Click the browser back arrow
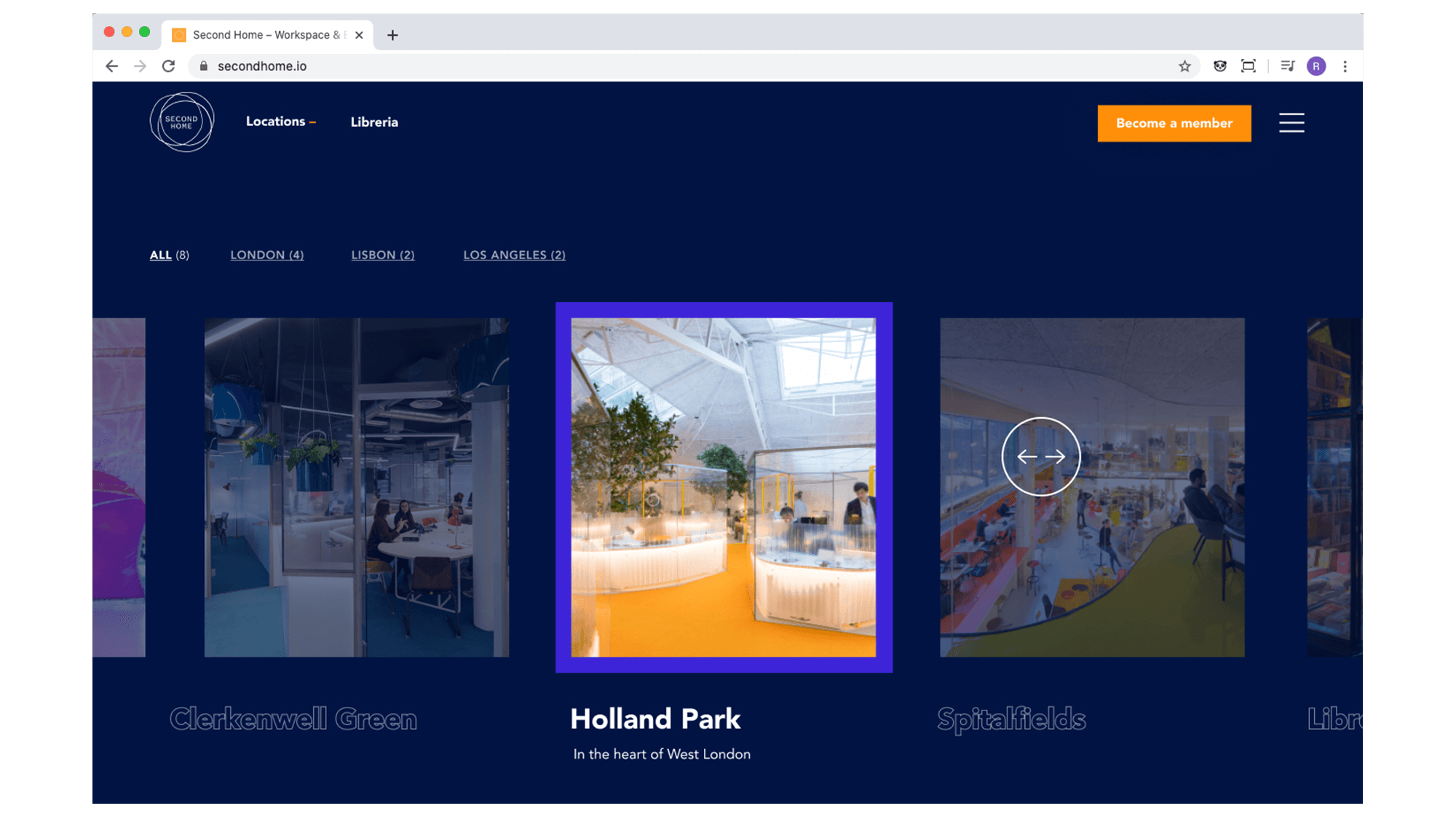This screenshot has height=819, width=1456. 111,66
